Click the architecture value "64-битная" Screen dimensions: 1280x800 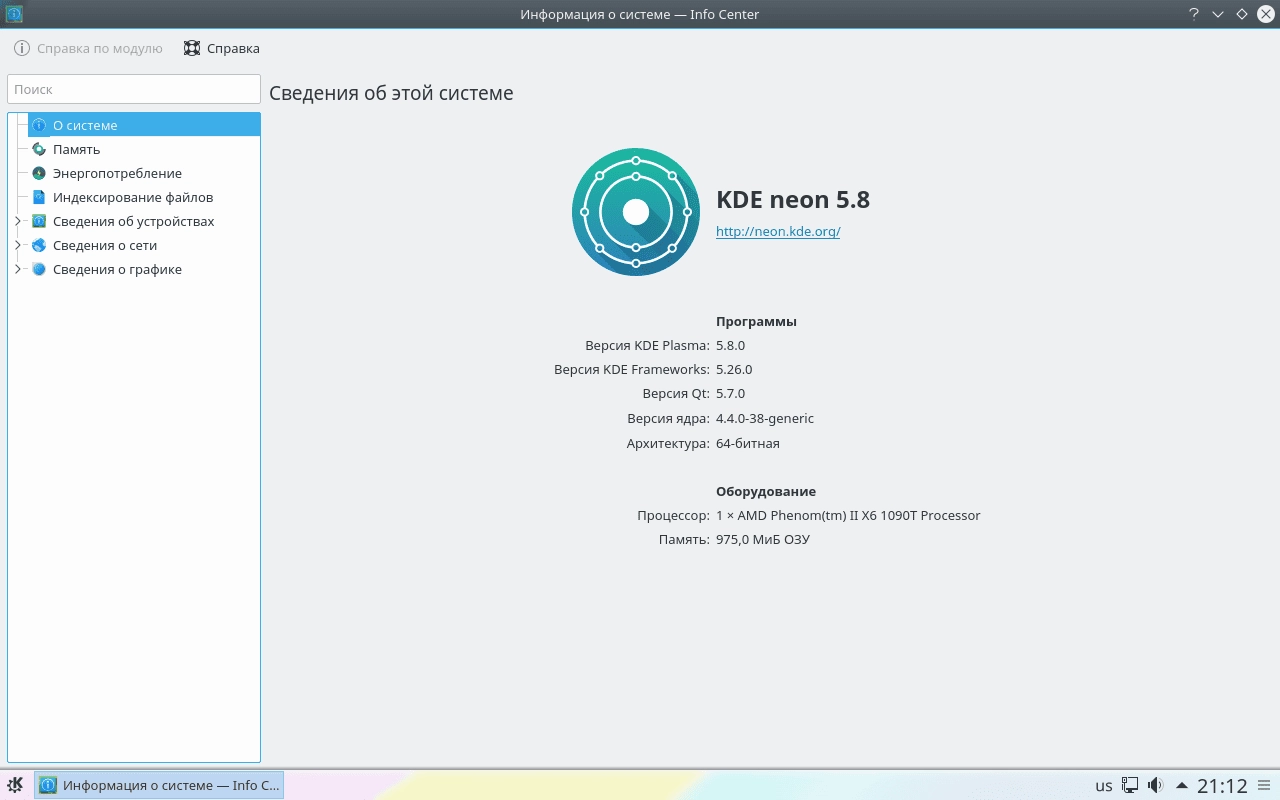click(748, 443)
